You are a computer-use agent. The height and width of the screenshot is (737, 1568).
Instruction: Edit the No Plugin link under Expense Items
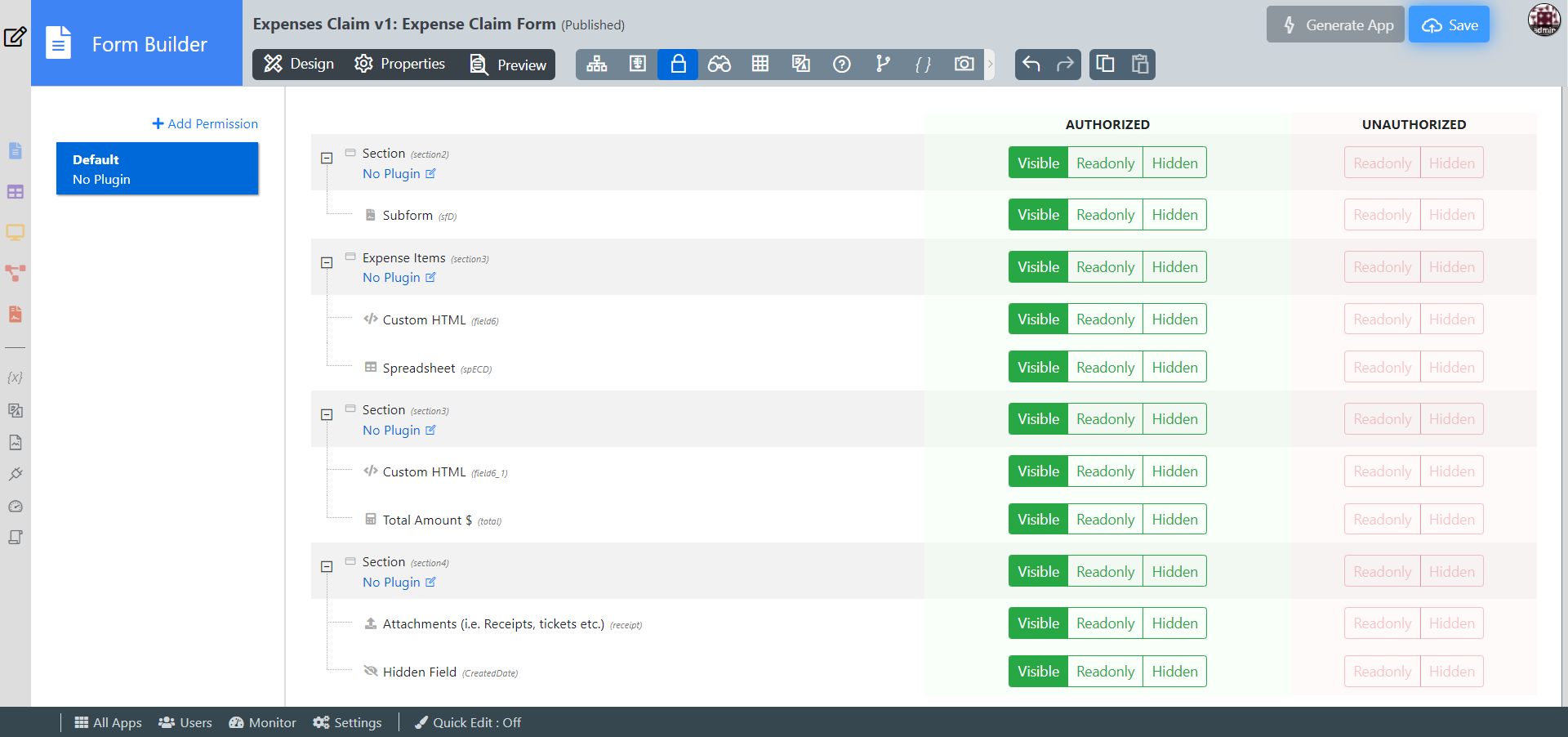point(399,278)
